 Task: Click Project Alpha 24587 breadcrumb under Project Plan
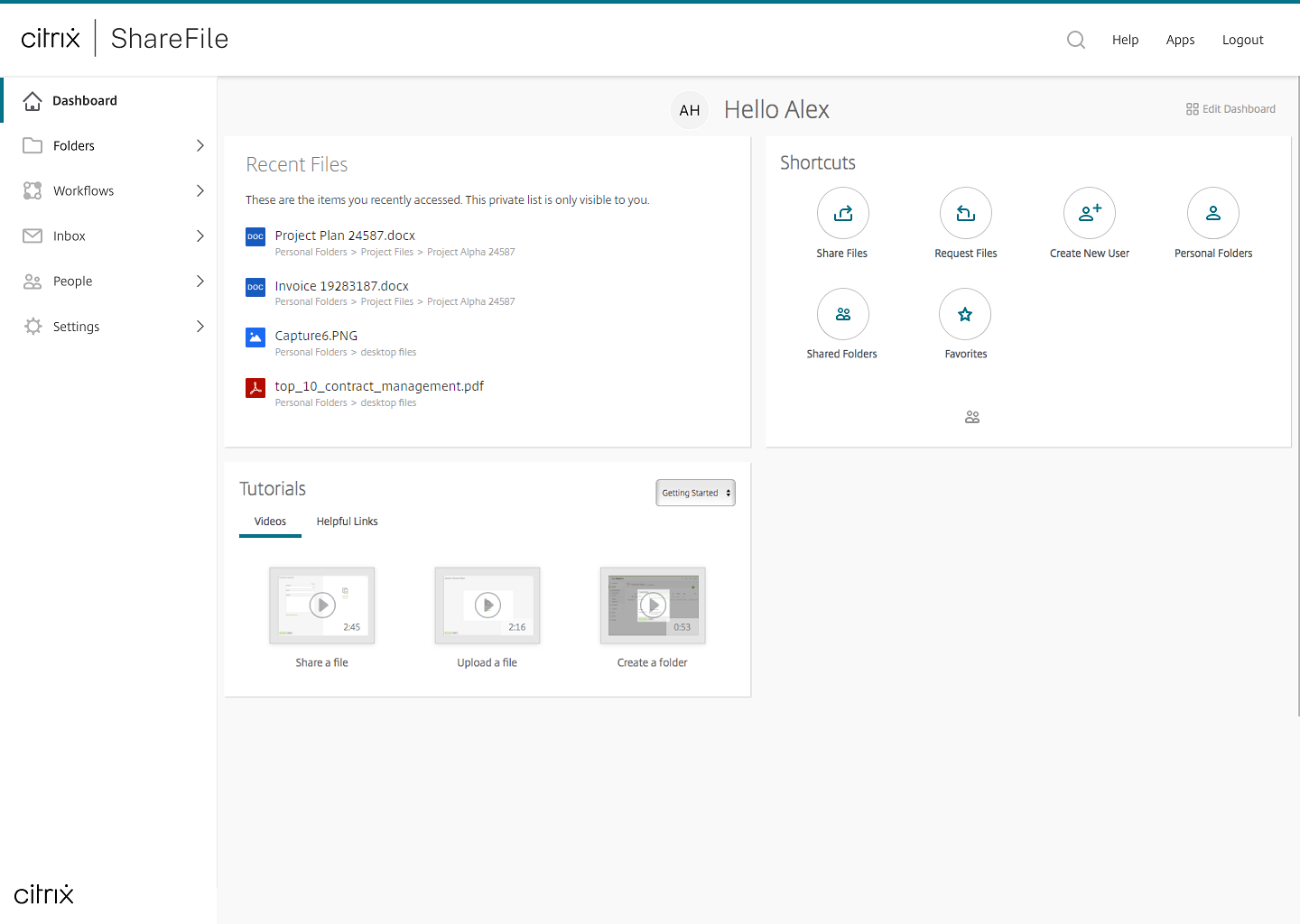click(x=470, y=252)
